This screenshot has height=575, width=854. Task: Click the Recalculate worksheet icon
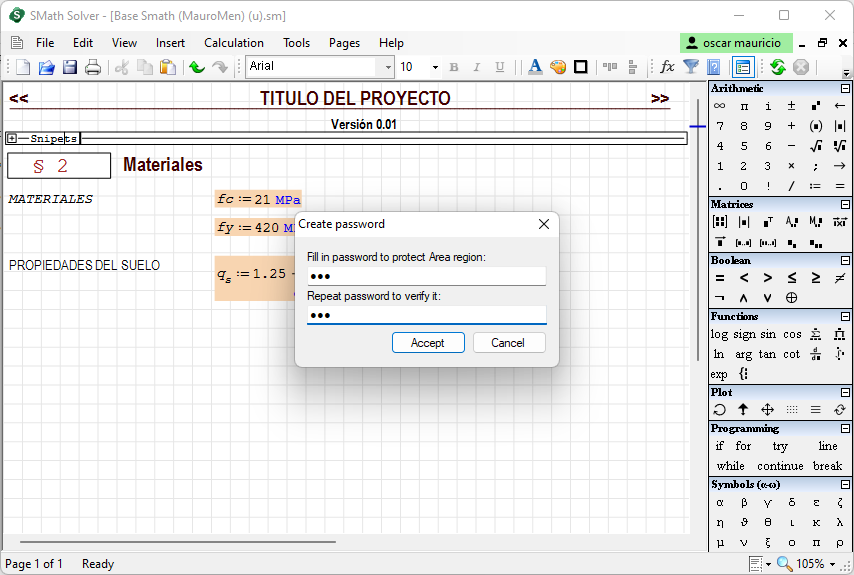(777, 67)
